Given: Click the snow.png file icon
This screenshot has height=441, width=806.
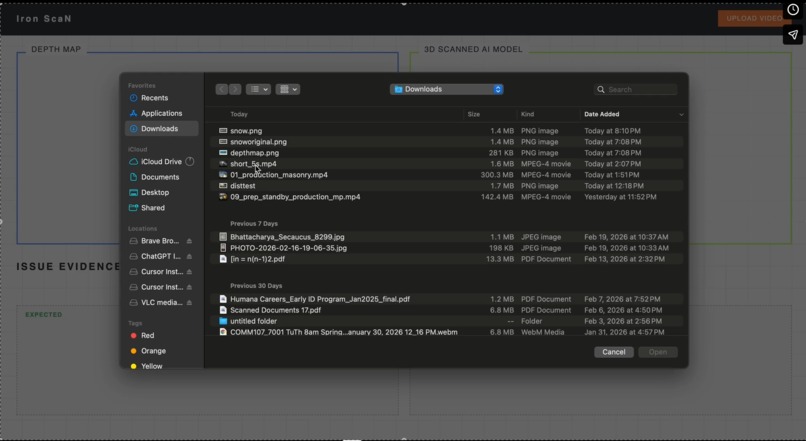Looking at the screenshot, I should 223,131.
